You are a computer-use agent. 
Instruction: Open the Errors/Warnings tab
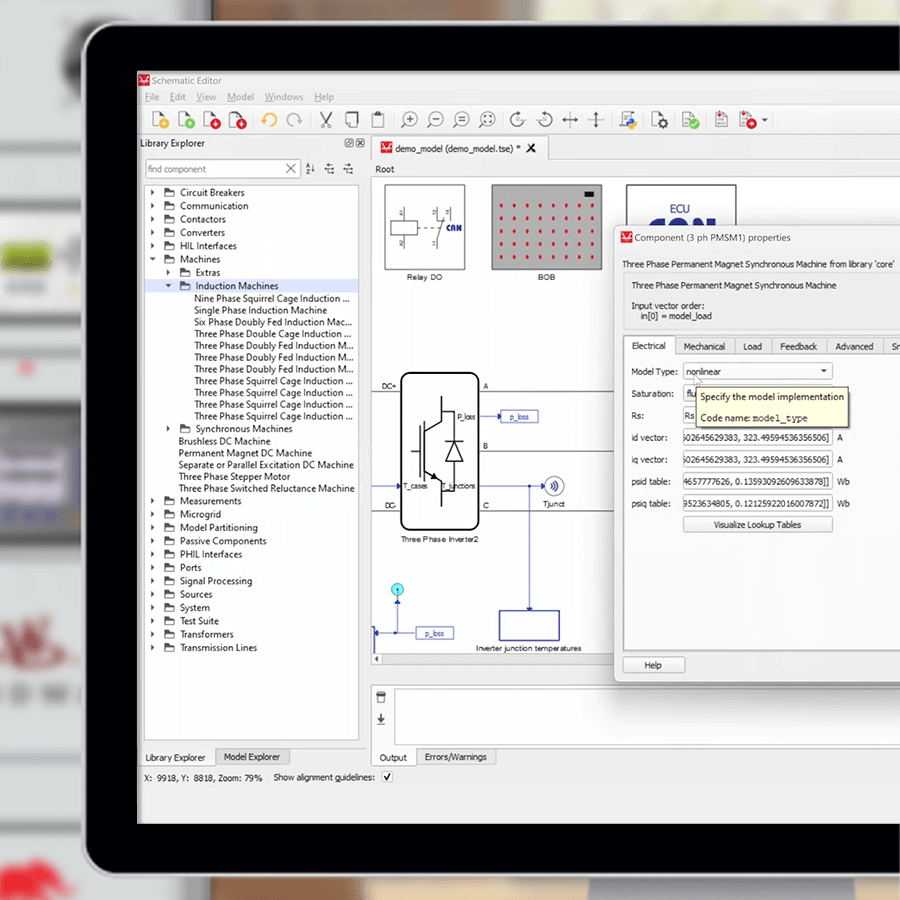(x=456, y=757)
